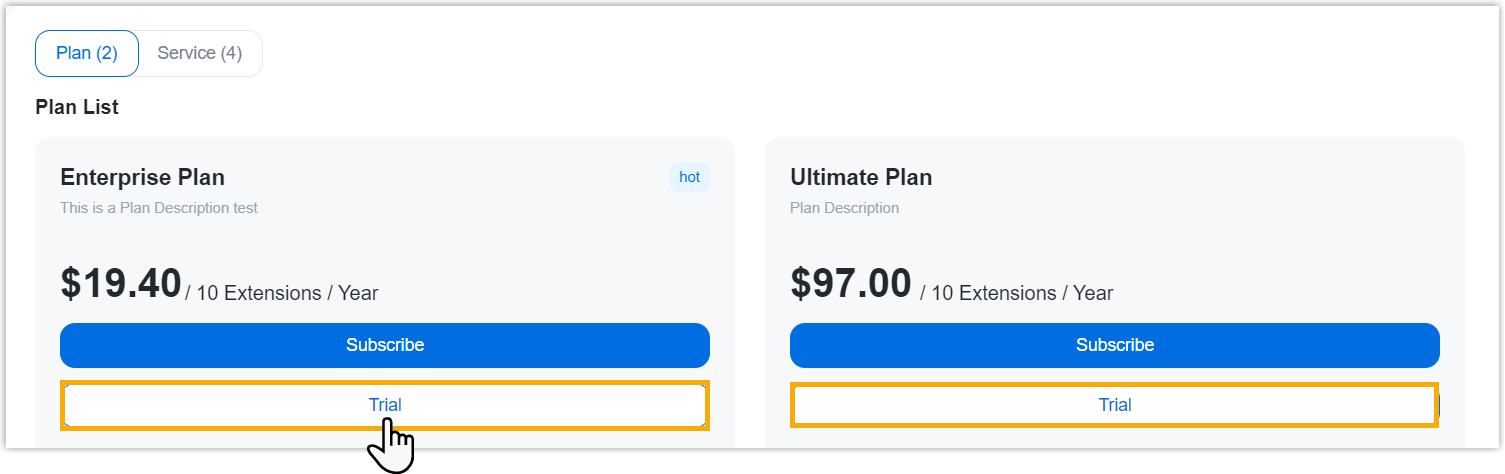Click the $97.00 price
This screenshot has height=474, width=1505.
(x=851, y=283)
